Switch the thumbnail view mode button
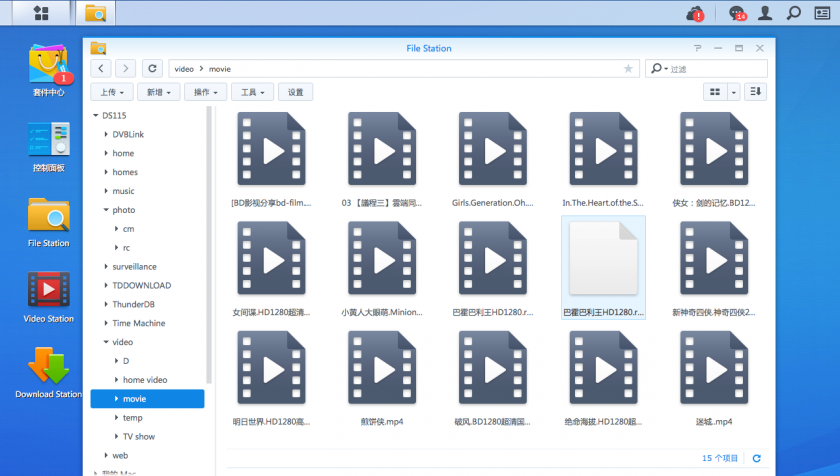 coord(714,92)
